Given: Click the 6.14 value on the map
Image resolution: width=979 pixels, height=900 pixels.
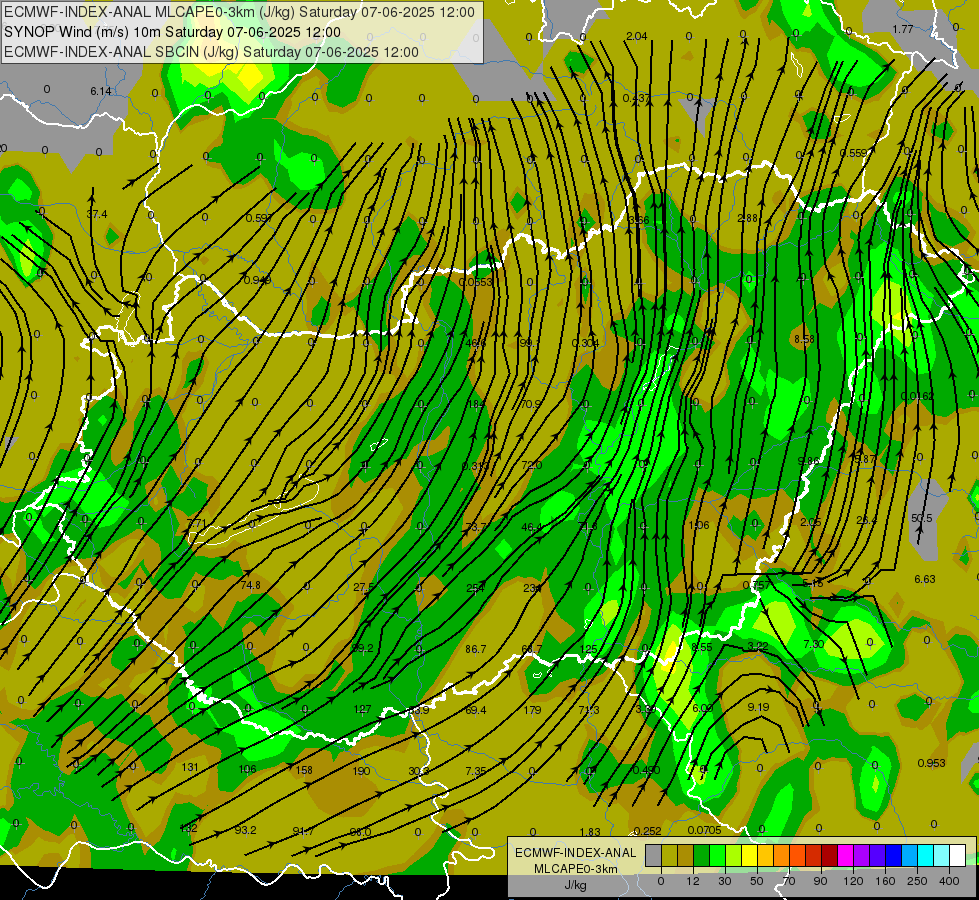Looking at the screenshot, I should (x=101, y=91).
